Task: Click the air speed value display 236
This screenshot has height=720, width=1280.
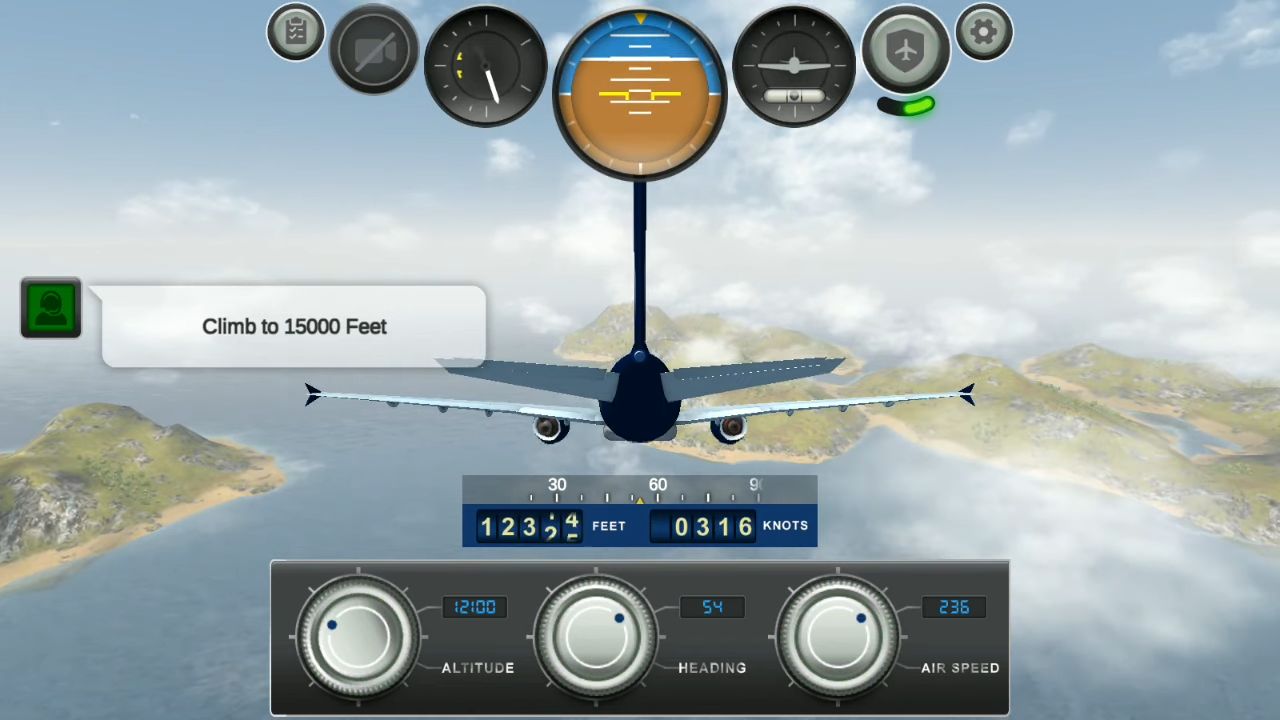Action: [x=954, y=607]
